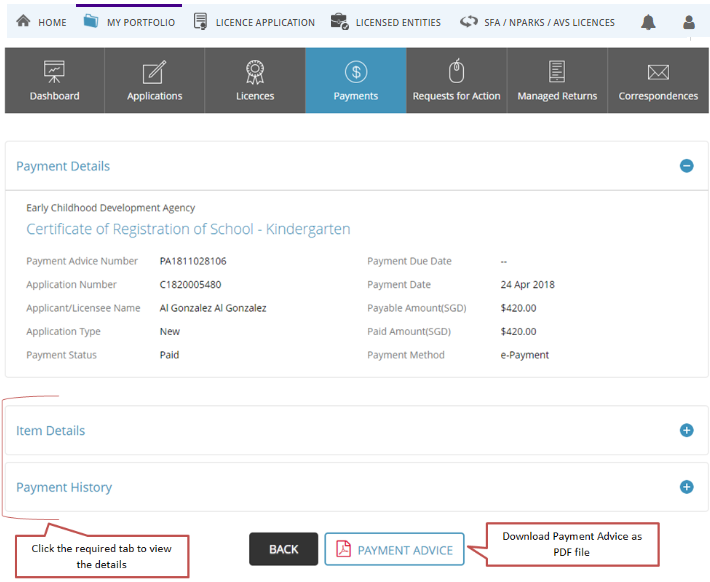This screenshot has height=582, width=710.
Task: Open the MY PORTFOLIO menu
Action: 129,22
